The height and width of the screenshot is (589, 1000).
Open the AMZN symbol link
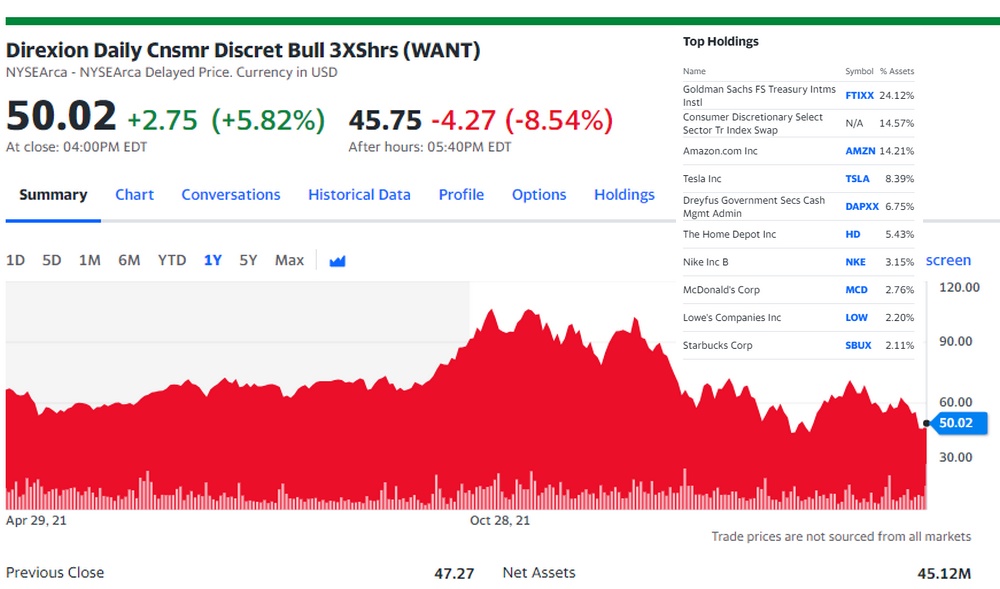860,151
